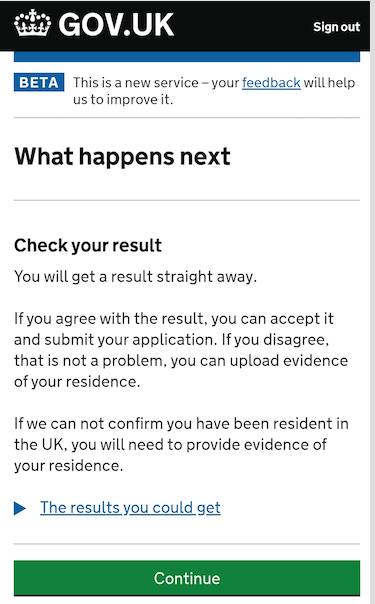Image resolution: width=375 pixels, height=604 pixels.
Task: Click 'This is a new service' banner text
Action: pos(136,82)
